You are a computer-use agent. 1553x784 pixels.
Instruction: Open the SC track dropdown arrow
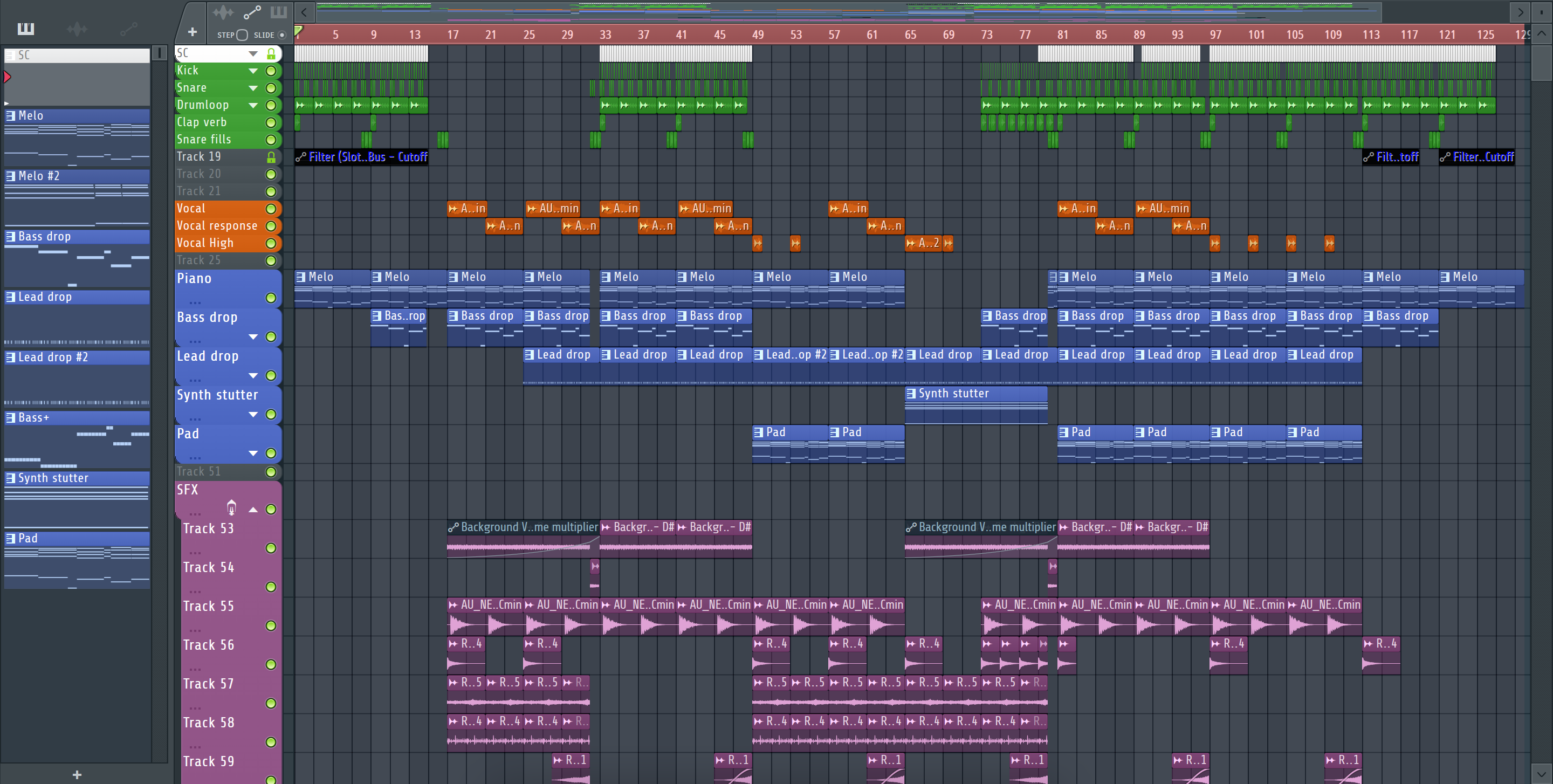point(253,54)
